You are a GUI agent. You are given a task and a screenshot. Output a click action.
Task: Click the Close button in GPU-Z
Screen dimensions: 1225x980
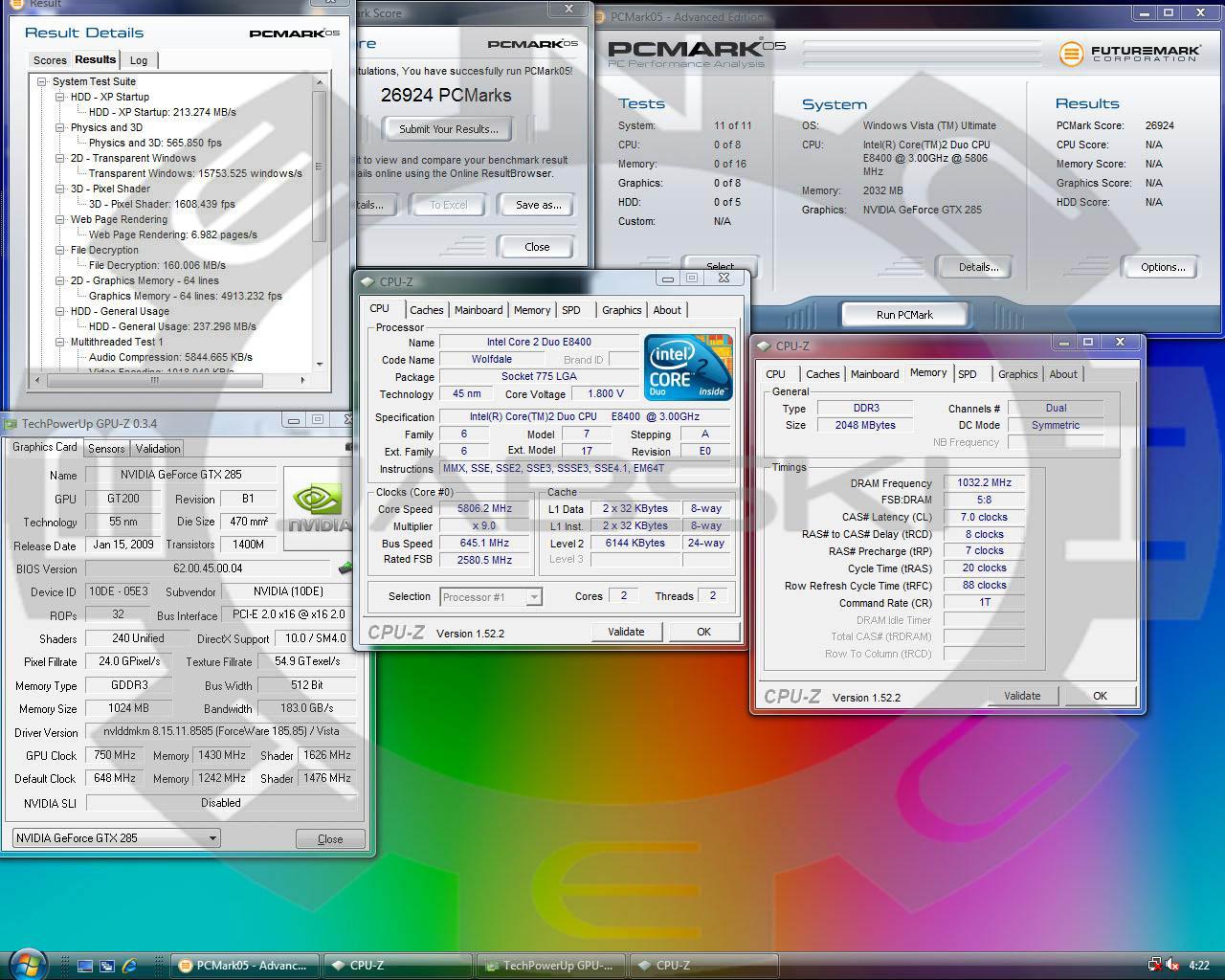coord(330,838)
